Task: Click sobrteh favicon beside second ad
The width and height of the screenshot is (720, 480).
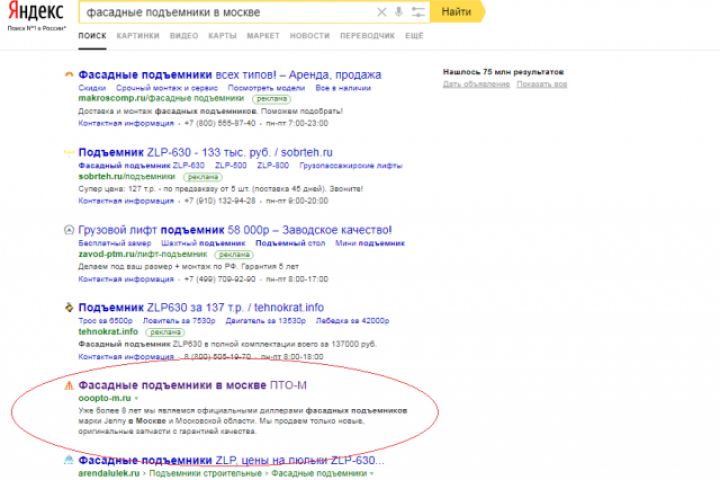Action: [68, 152]
